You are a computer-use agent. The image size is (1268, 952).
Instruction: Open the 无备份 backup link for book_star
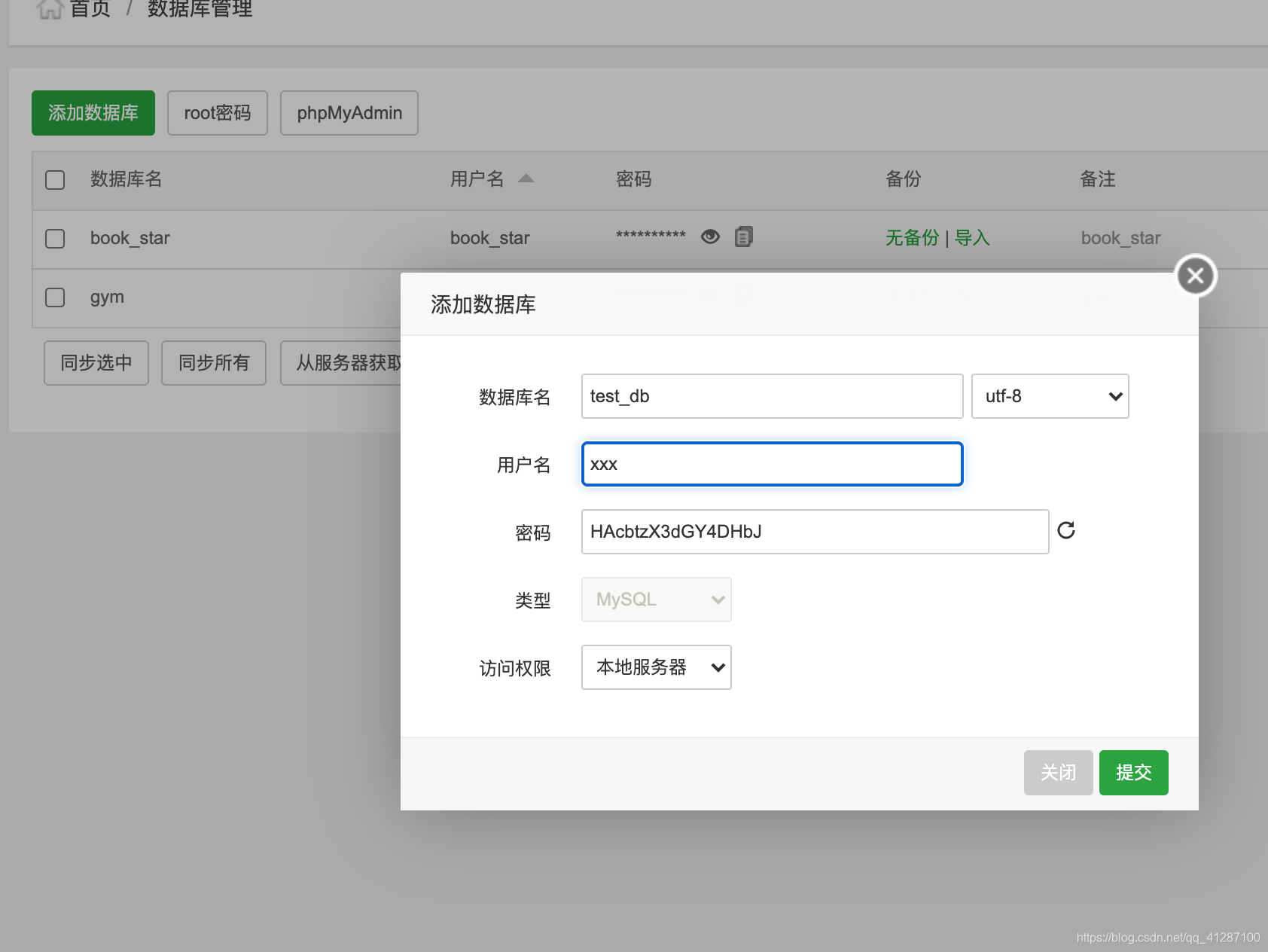[912, 238]
